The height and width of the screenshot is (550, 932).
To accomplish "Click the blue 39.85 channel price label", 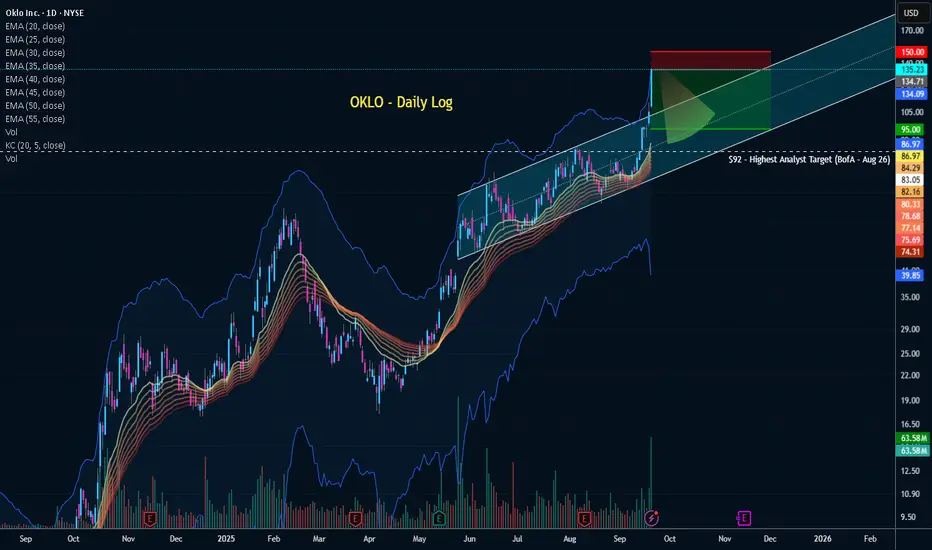I will pos(911,275).
